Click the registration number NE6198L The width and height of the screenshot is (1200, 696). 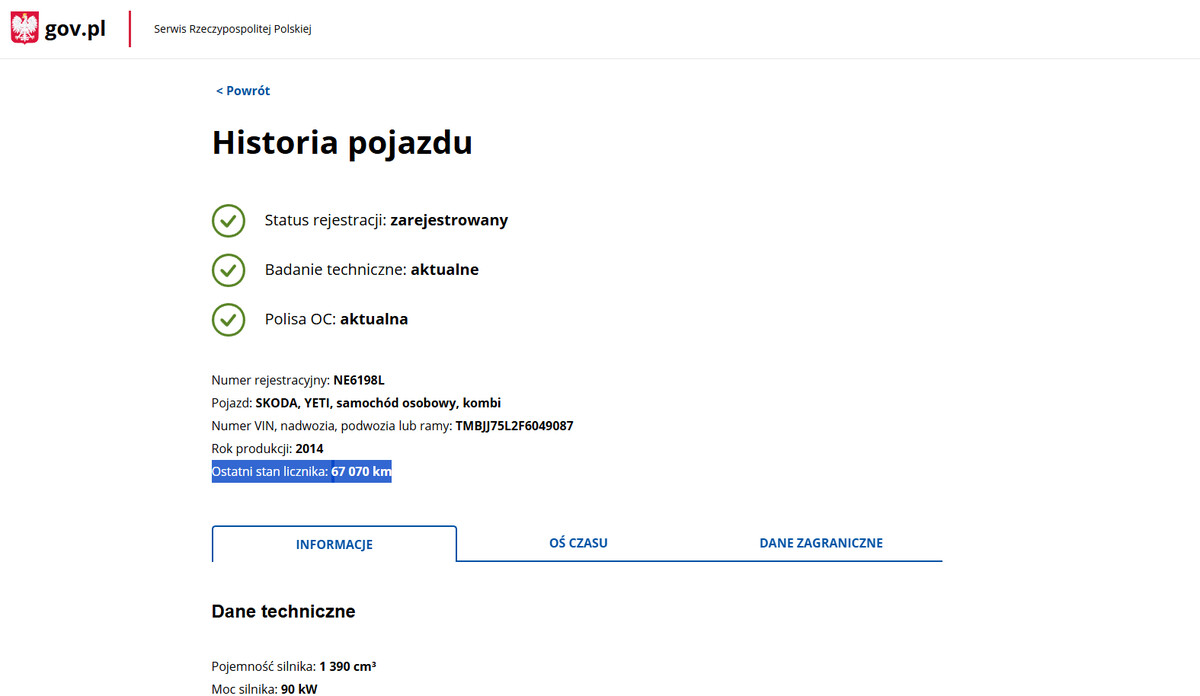[x=359, y=380]
